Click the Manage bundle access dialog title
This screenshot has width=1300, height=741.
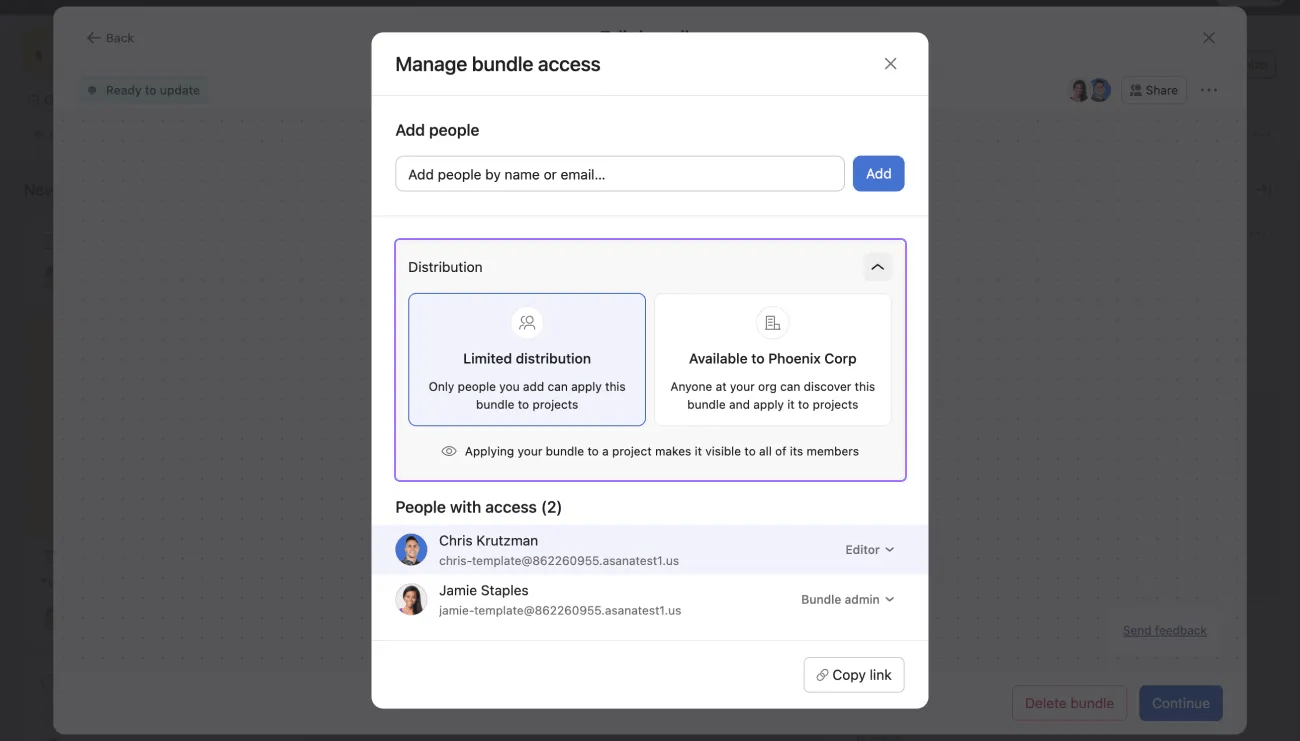498,63
